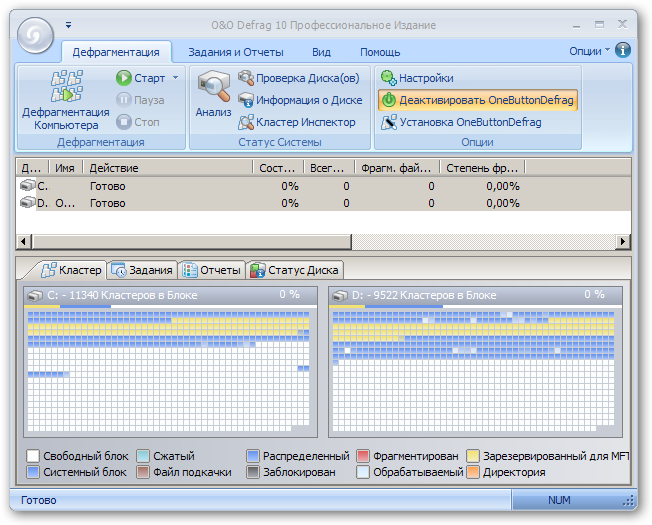This screenshot has height=525, width=652.
Task: Select the drive D: row icon
Action: pos(27,203)
